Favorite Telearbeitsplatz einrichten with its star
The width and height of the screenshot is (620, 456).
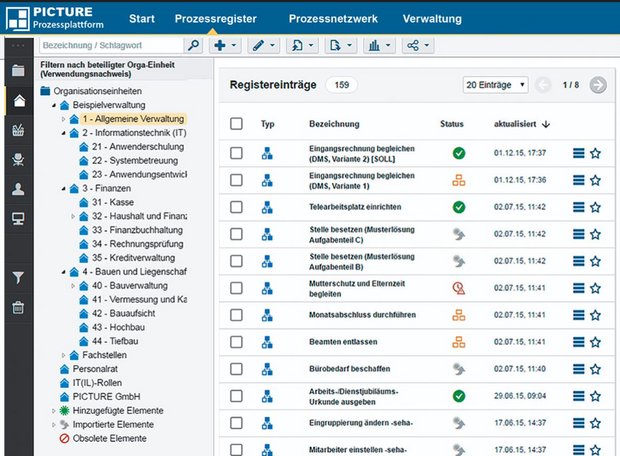tap(595, 207)
